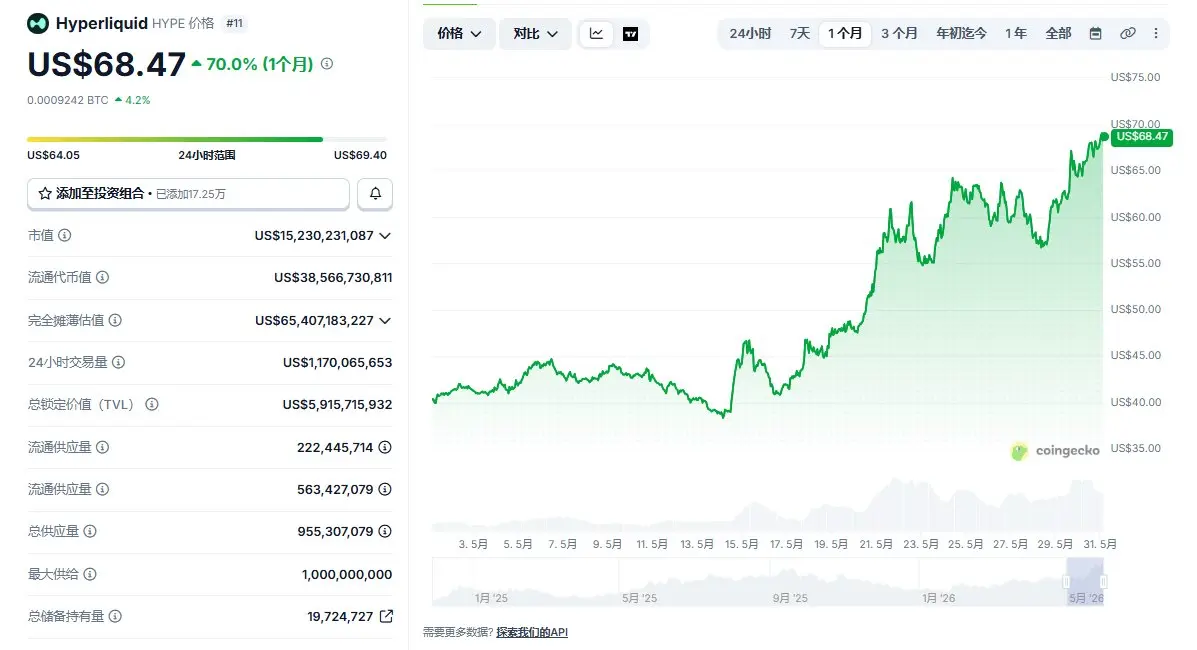
Task: Click the info icon next to first 流通供应量 label
Action: tap(102, 447)
